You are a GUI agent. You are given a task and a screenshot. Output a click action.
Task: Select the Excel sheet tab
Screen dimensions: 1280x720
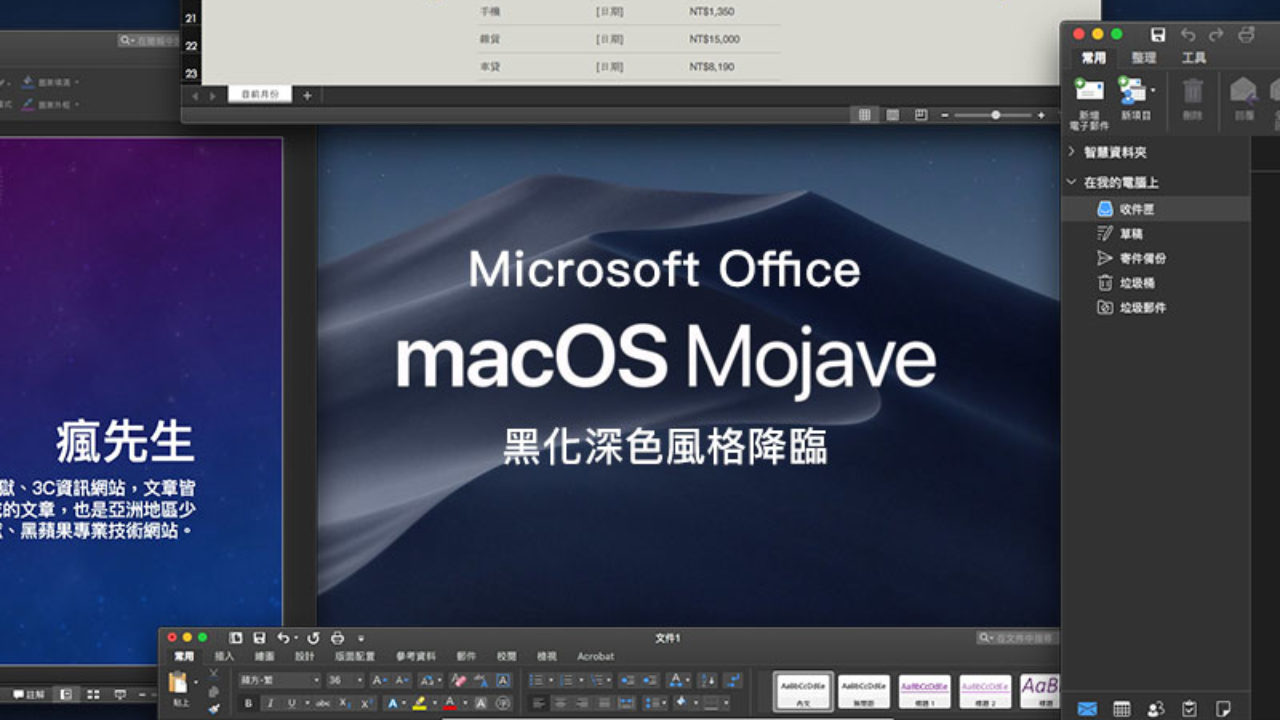[x=260, y=95]
